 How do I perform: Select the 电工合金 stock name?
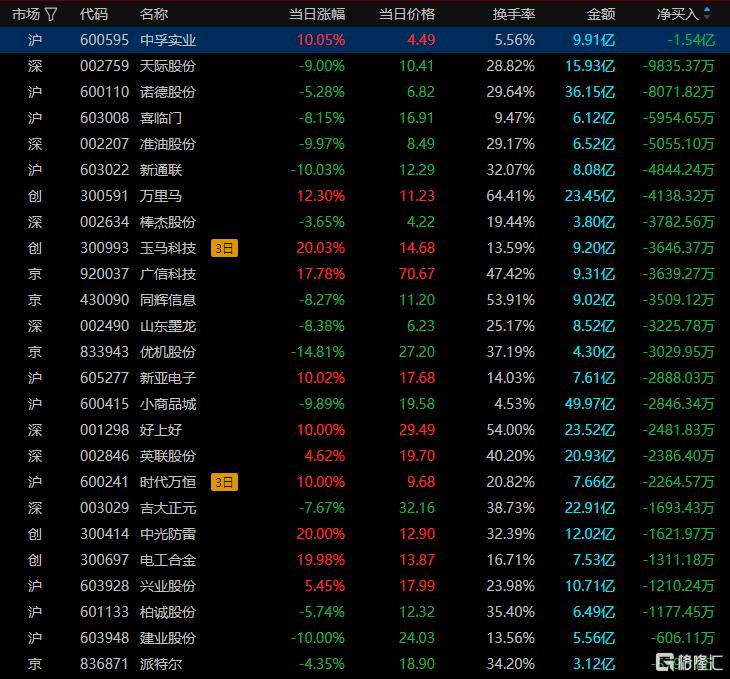pos(168,560)
